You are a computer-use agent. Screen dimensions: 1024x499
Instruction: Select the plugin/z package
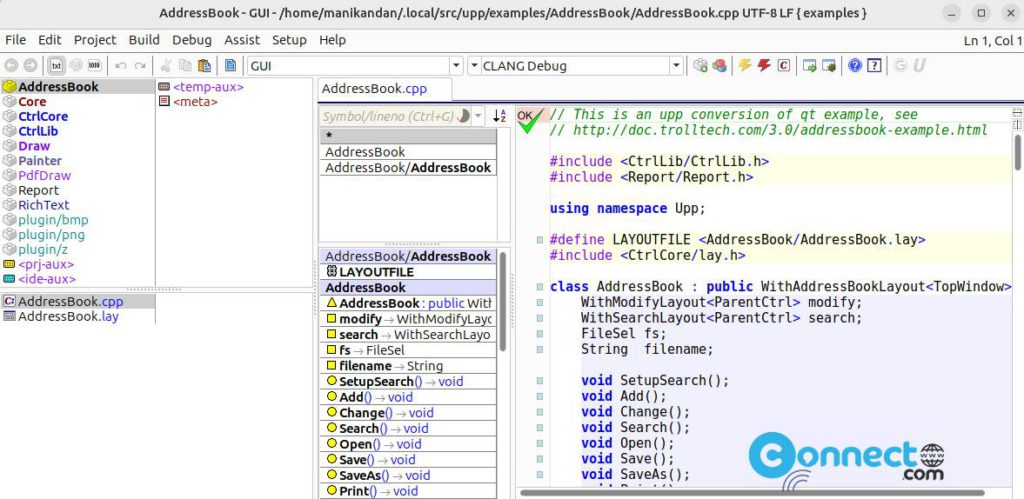point(77,250)
